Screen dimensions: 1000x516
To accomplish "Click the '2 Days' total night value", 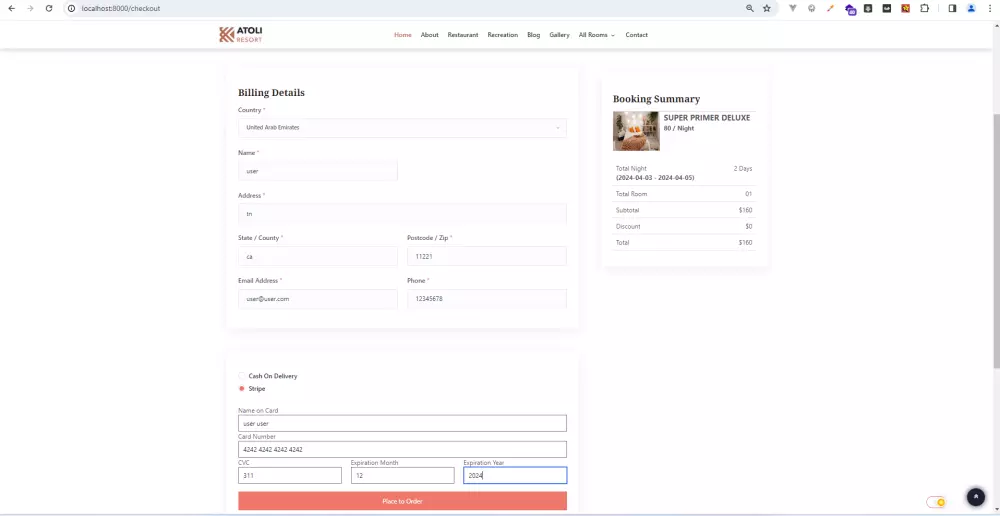I will click(x=742, y=168).
